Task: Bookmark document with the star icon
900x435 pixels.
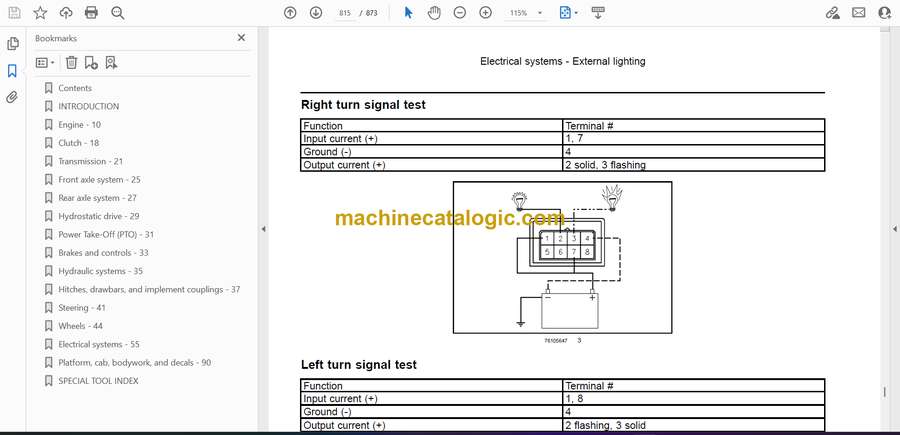Action: (x=40, y=13)
